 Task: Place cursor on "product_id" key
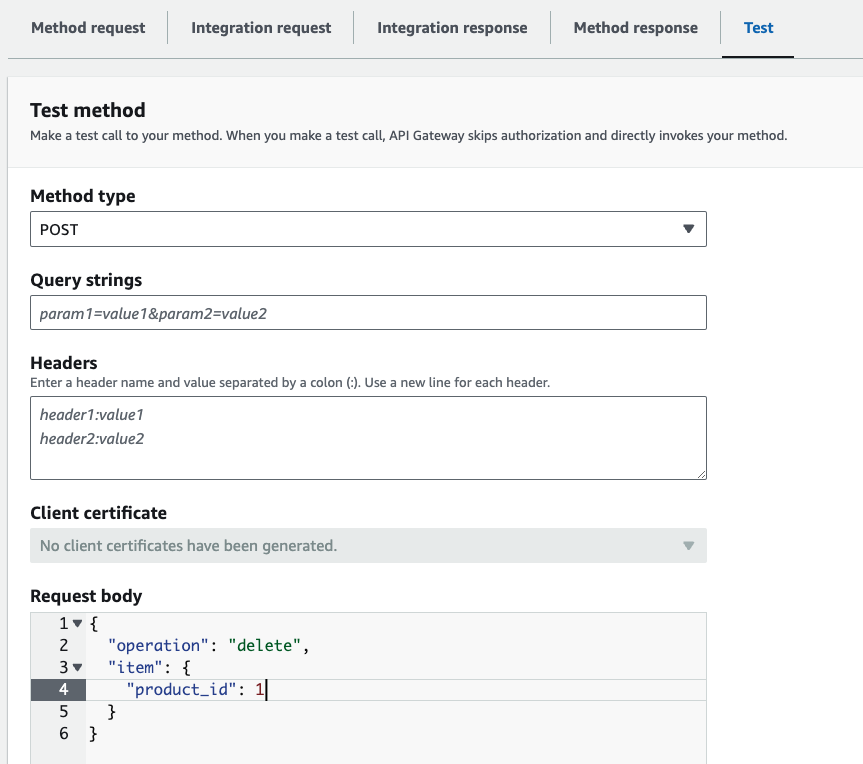click(177, 690)
